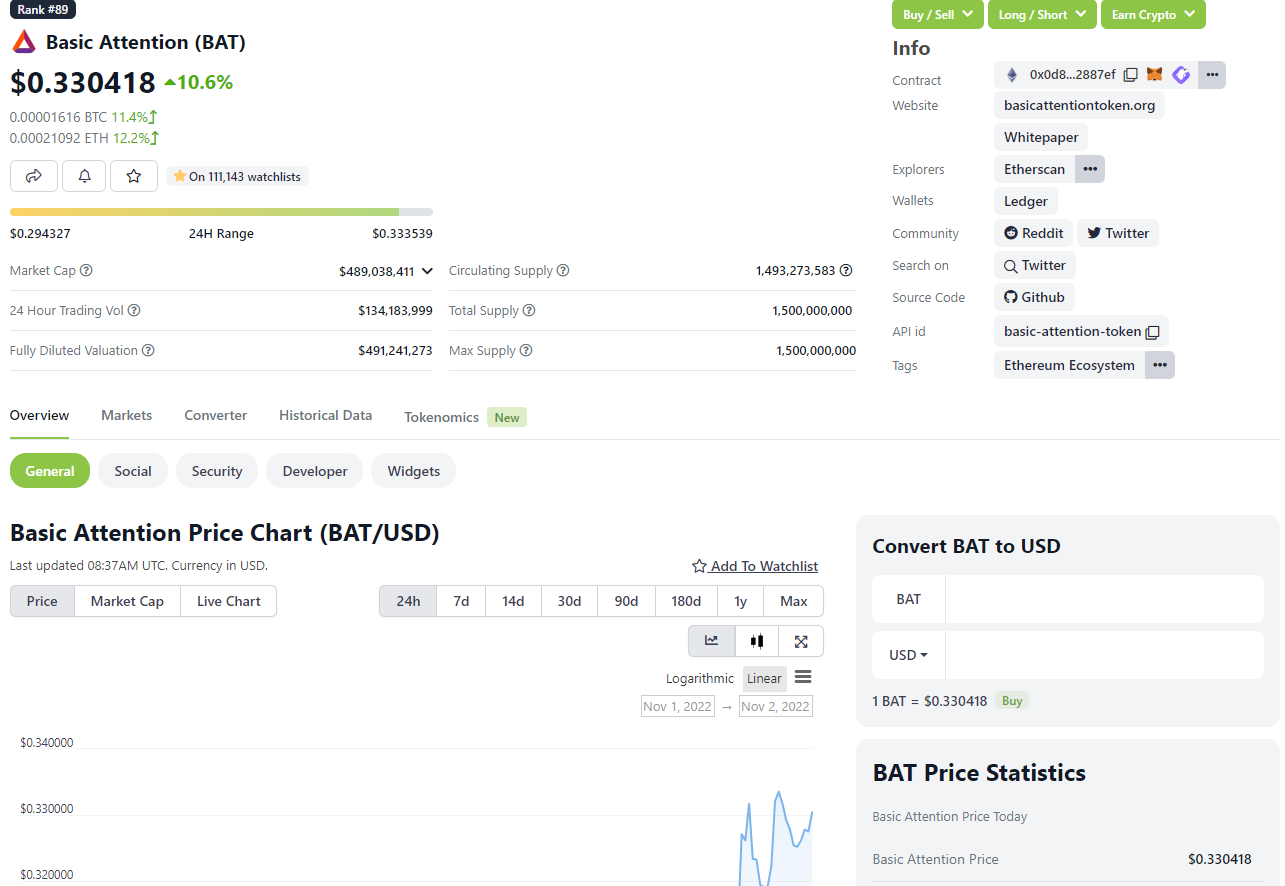This screenshot has width=1285, height=886.
Task: Select the Price chart toggle
Action: pyautogui.click(x=42, y=601)
